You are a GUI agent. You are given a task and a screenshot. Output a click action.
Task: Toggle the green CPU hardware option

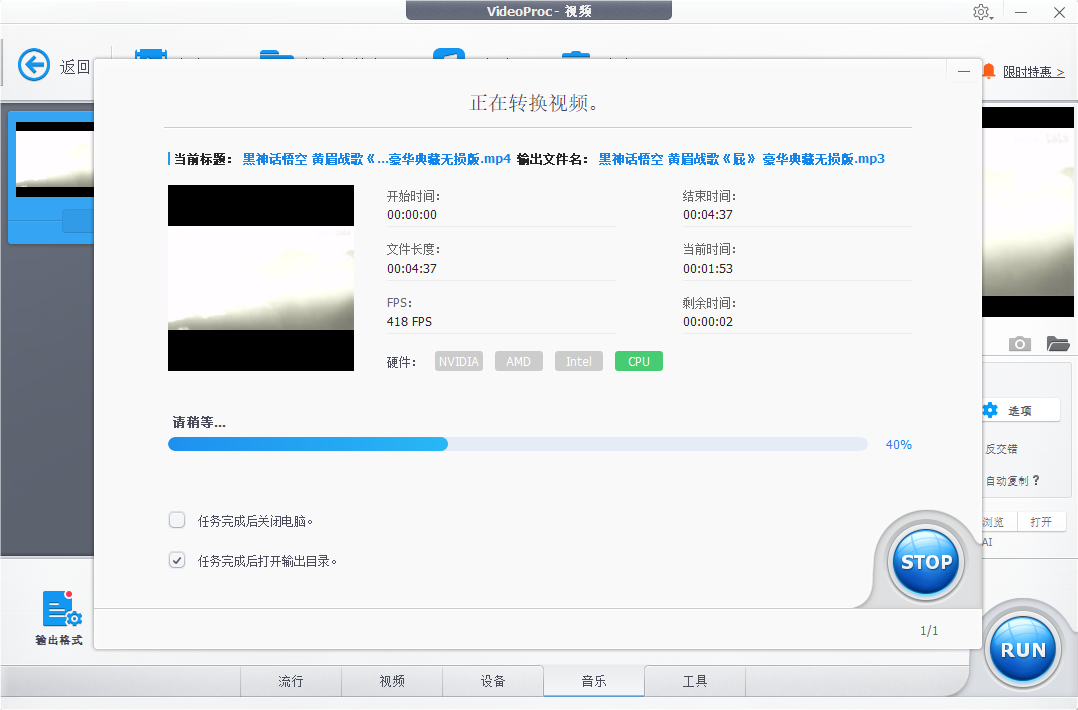click(638, 361)
